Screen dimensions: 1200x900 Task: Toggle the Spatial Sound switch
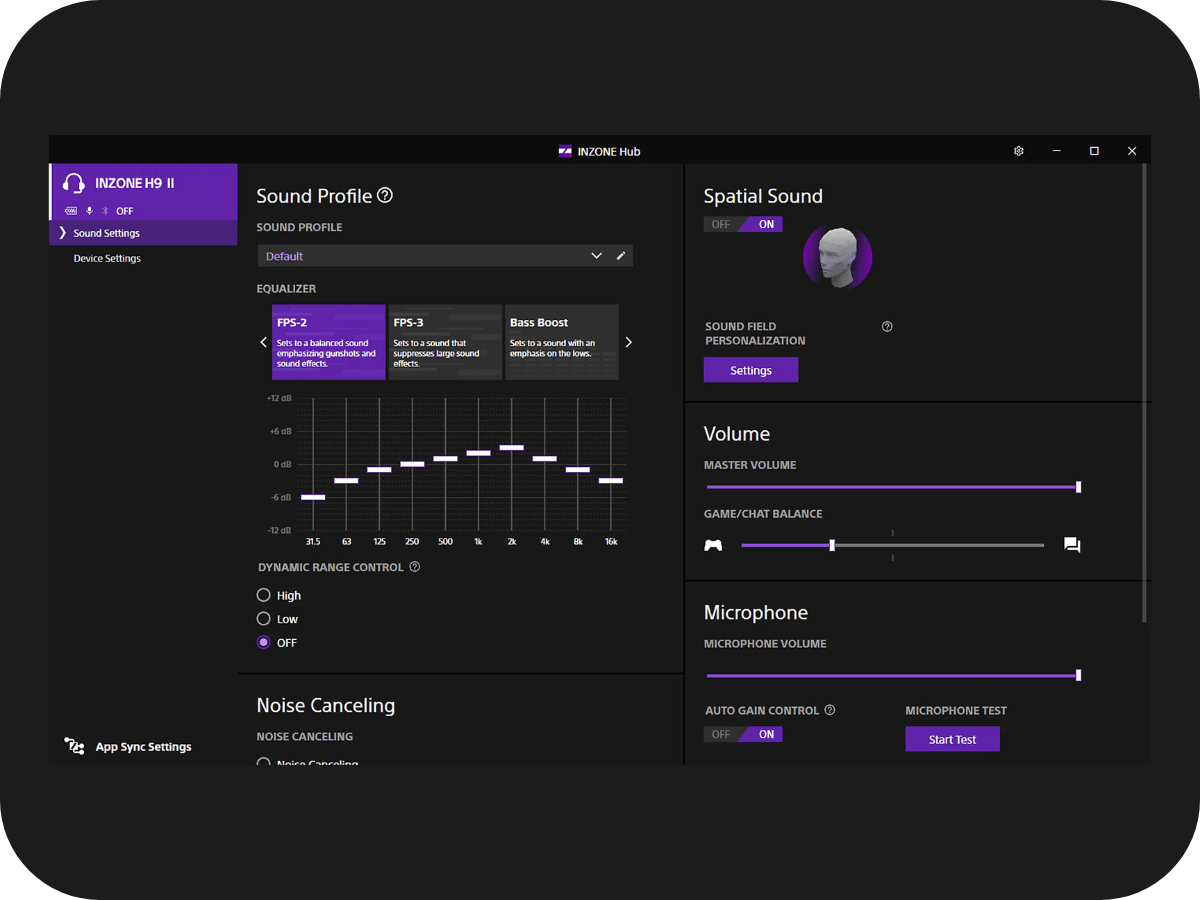tap(743, 224)
